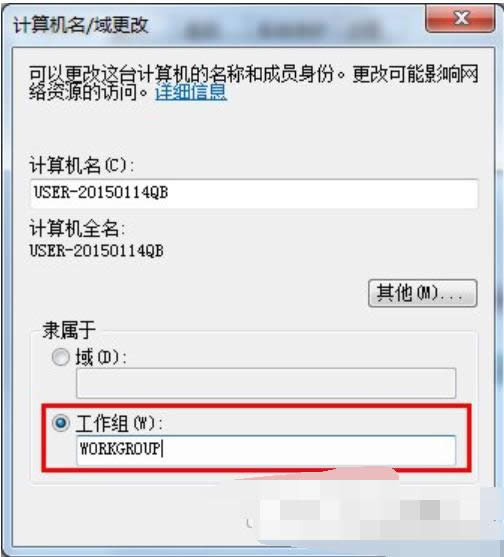Click the description text about 更改可能影响网络资源

[254, 82]
